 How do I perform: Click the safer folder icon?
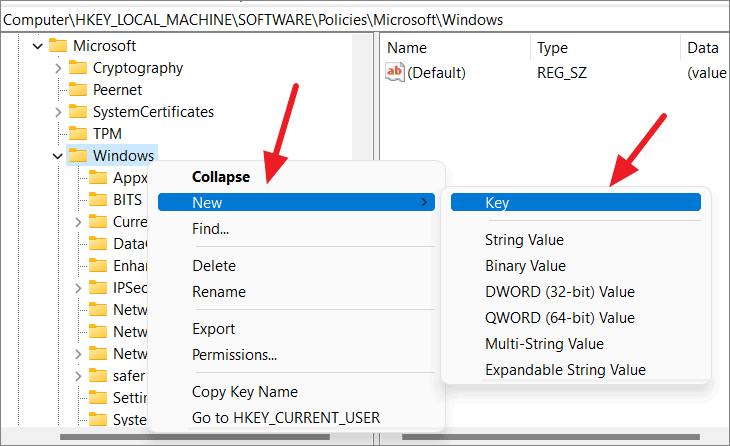coord(98,375)
